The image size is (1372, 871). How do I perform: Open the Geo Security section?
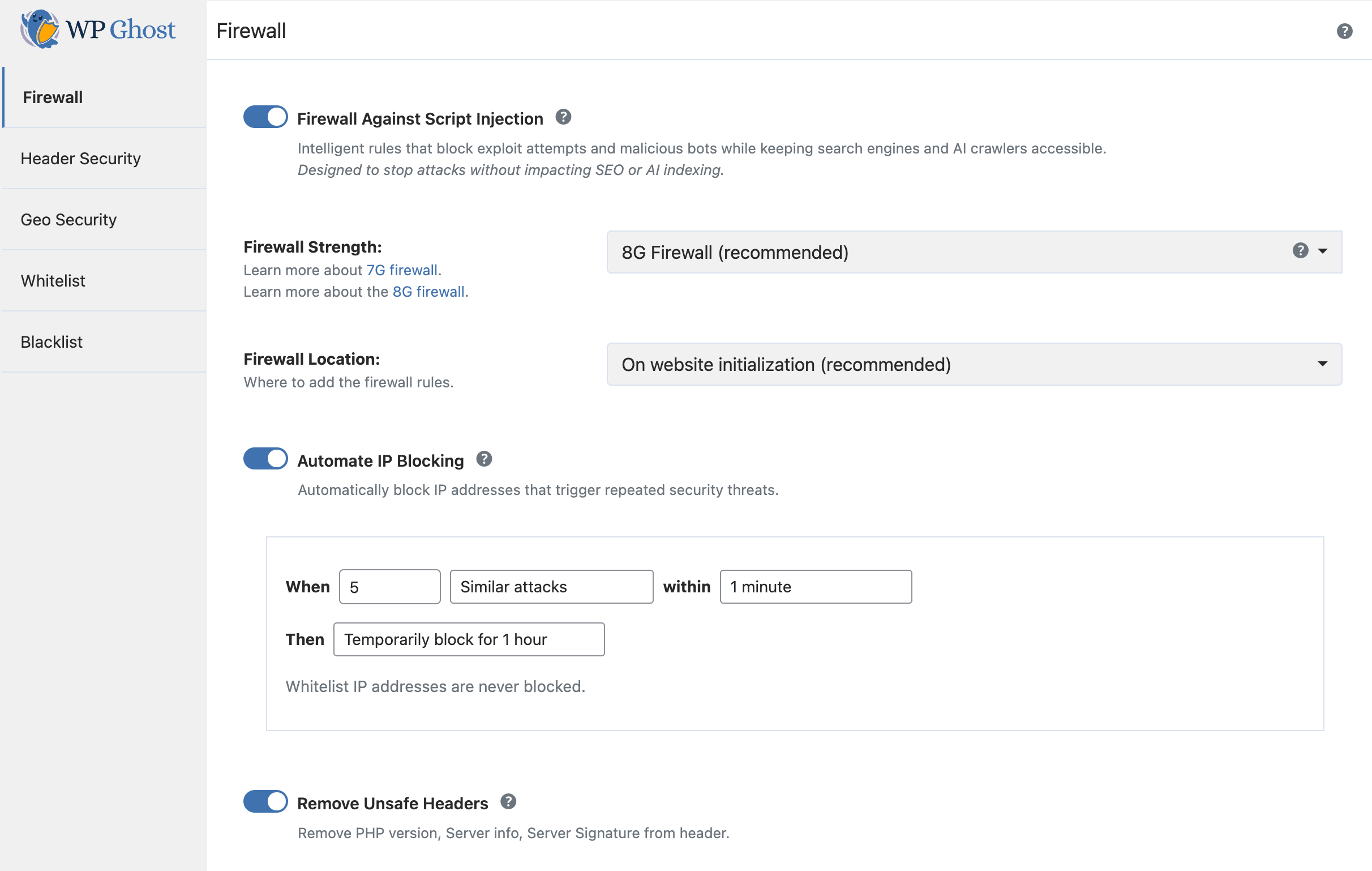click(x=68, y=220)
